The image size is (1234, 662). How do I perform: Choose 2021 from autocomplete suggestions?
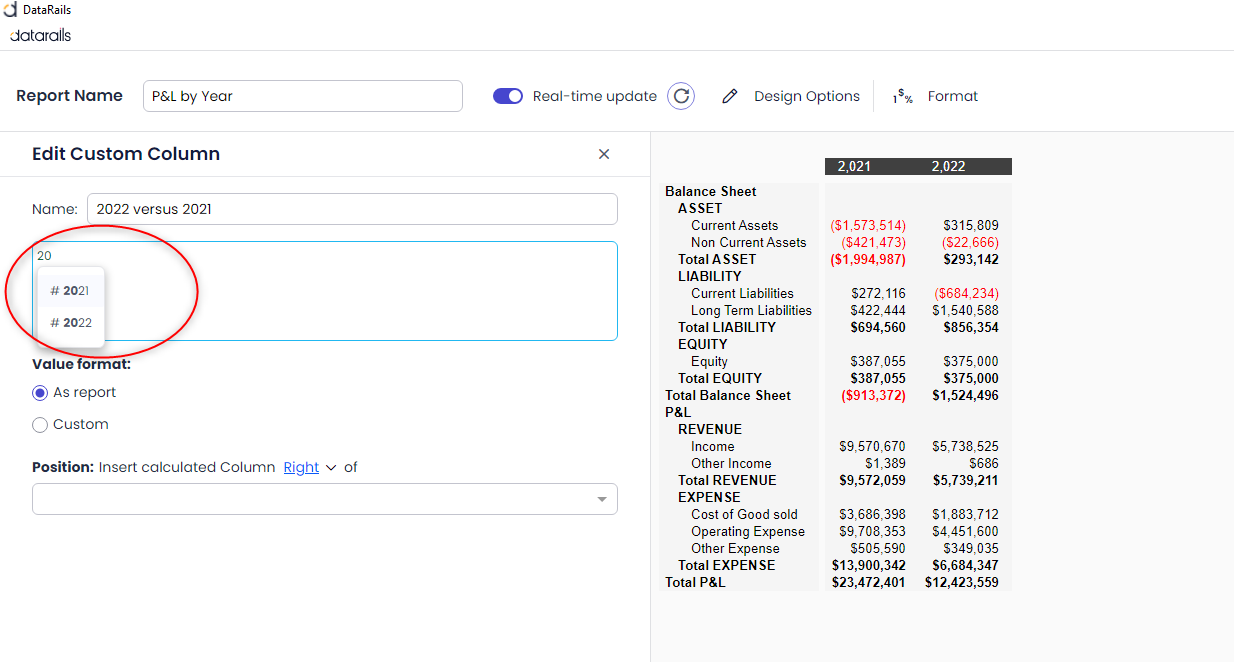pyautogui.click(x=70, y=291)
